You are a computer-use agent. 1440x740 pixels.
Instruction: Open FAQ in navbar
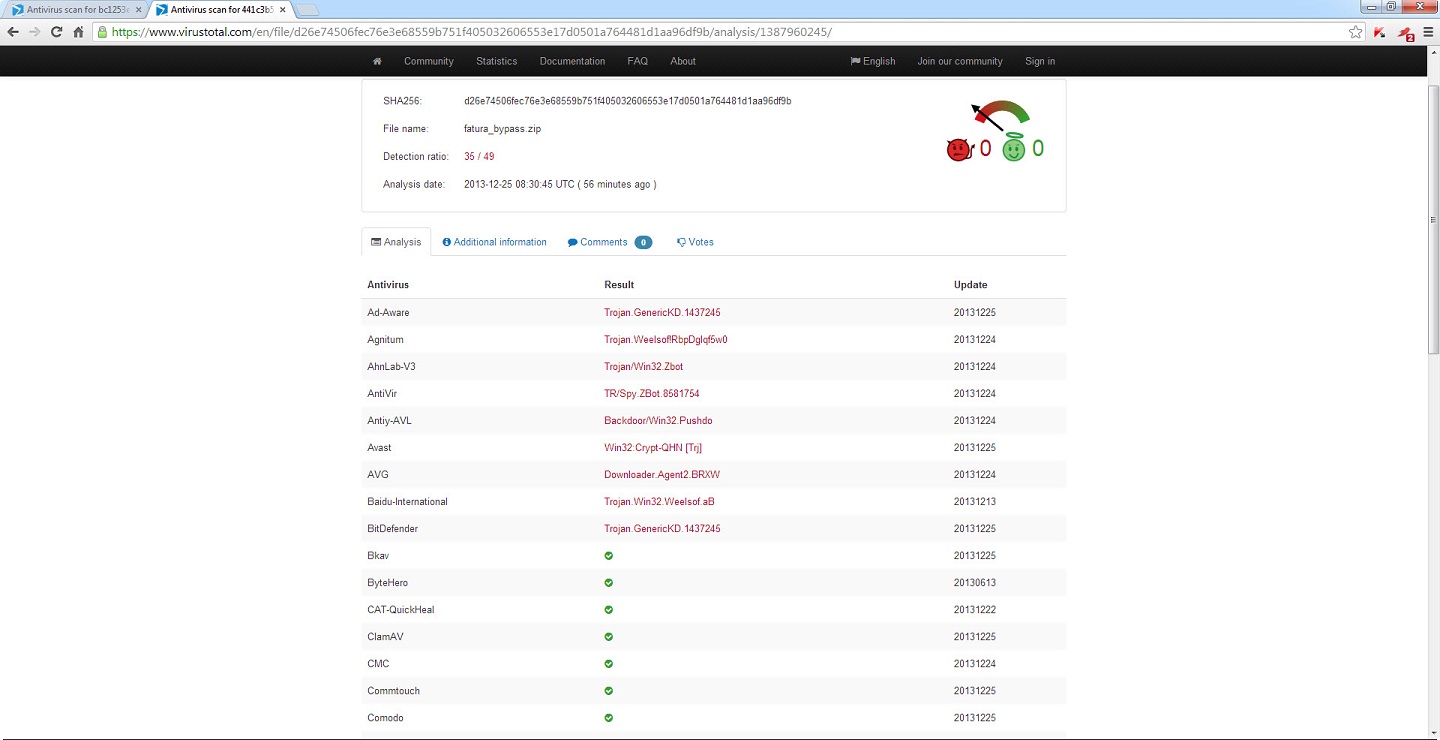click(638, 61)
